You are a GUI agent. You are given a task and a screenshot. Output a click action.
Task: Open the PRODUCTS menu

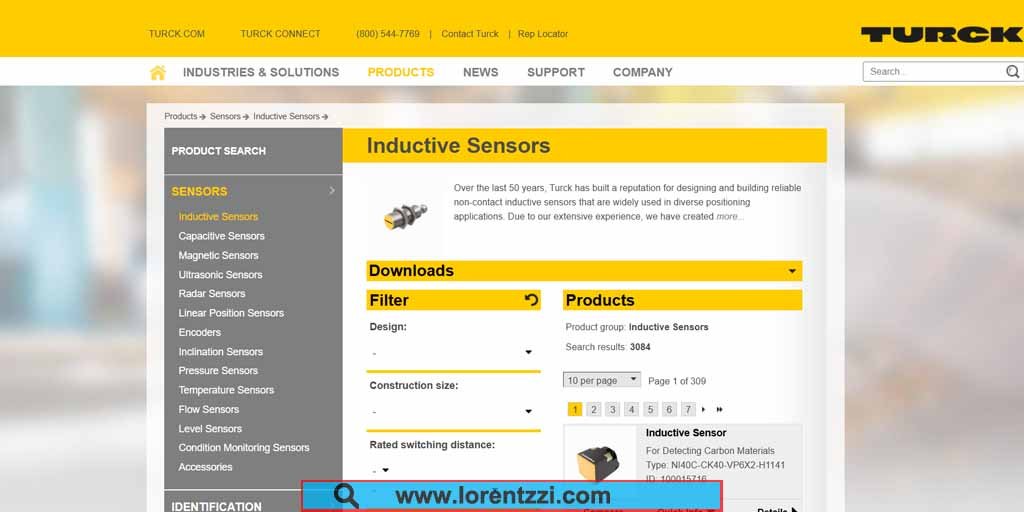click(x=400, y=72)
